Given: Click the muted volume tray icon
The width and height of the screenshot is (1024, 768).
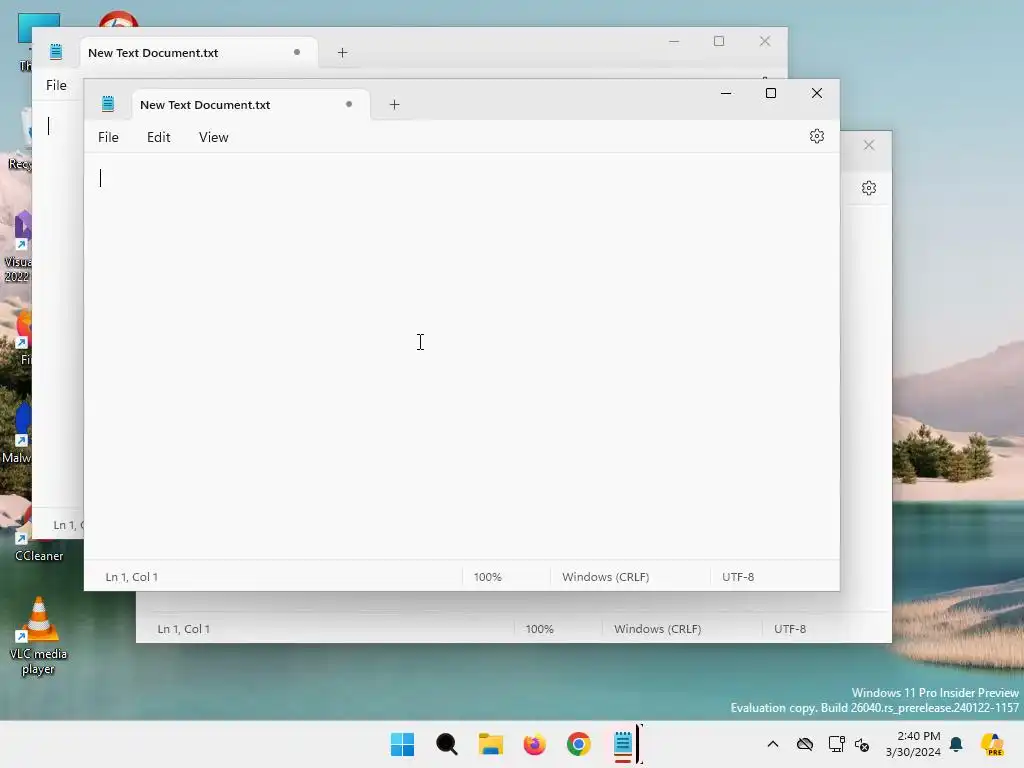Looking at the screenshot, I should [x=862, y=744].
